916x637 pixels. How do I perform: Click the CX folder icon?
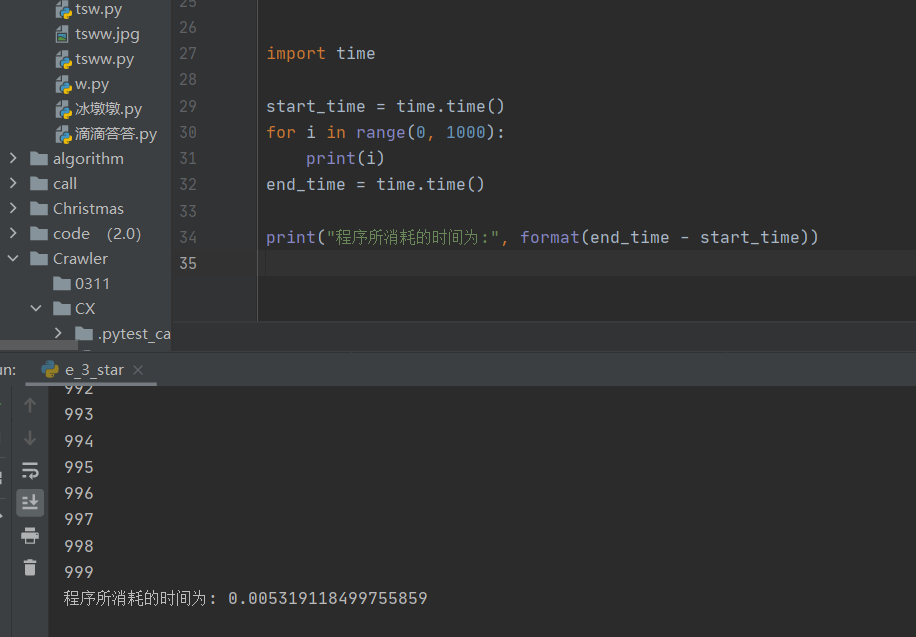62,309
